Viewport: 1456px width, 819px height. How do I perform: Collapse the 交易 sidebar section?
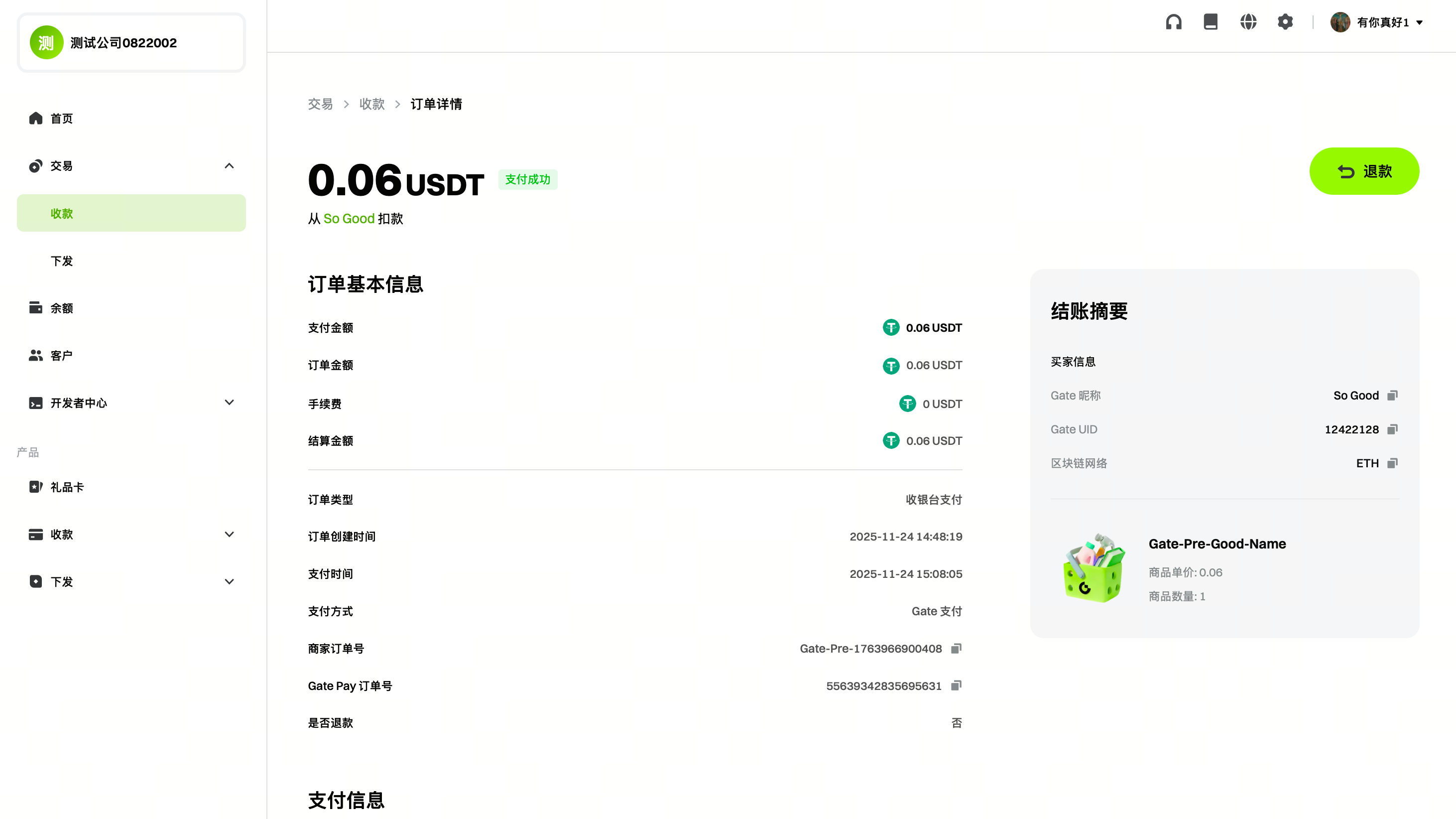229,166
